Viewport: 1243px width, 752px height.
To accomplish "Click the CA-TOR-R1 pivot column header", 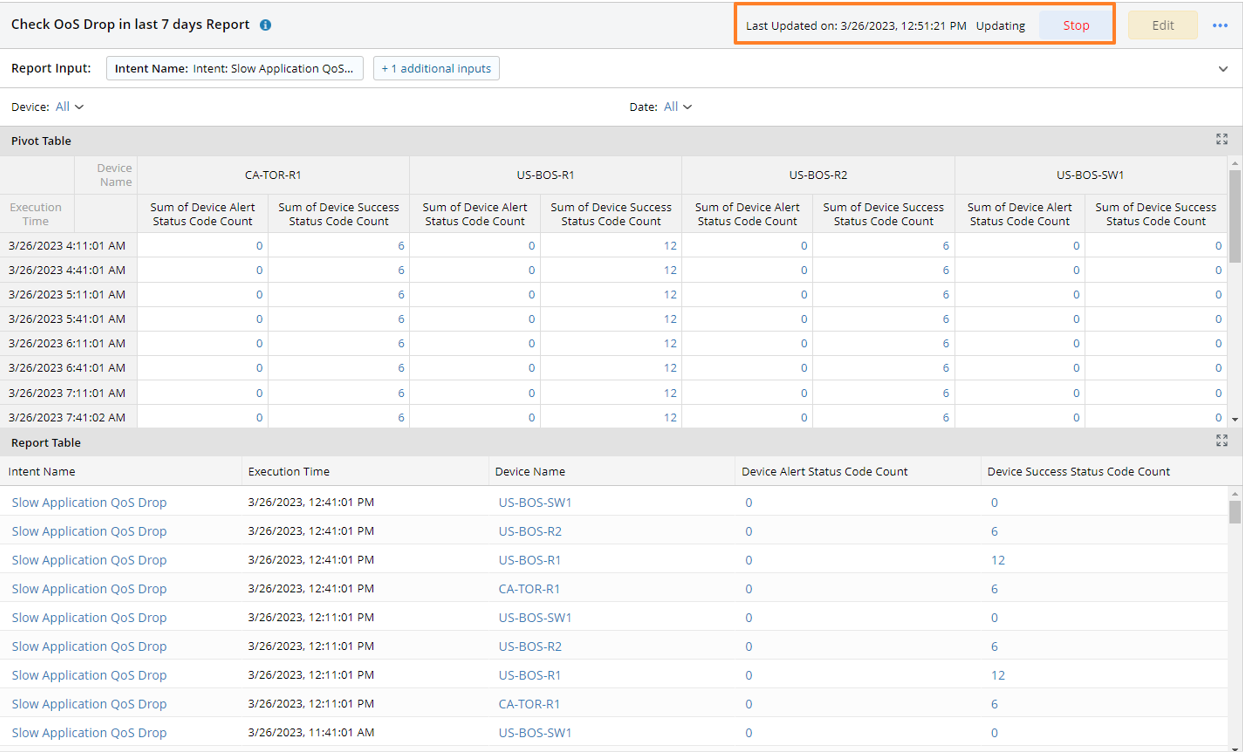I will (273, 175).
